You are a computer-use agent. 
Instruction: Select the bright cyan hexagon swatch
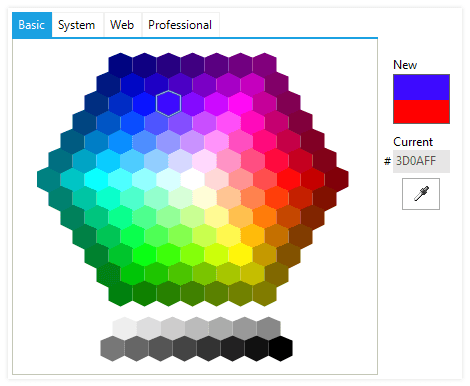pyautogui.click(x=96, y=179)
